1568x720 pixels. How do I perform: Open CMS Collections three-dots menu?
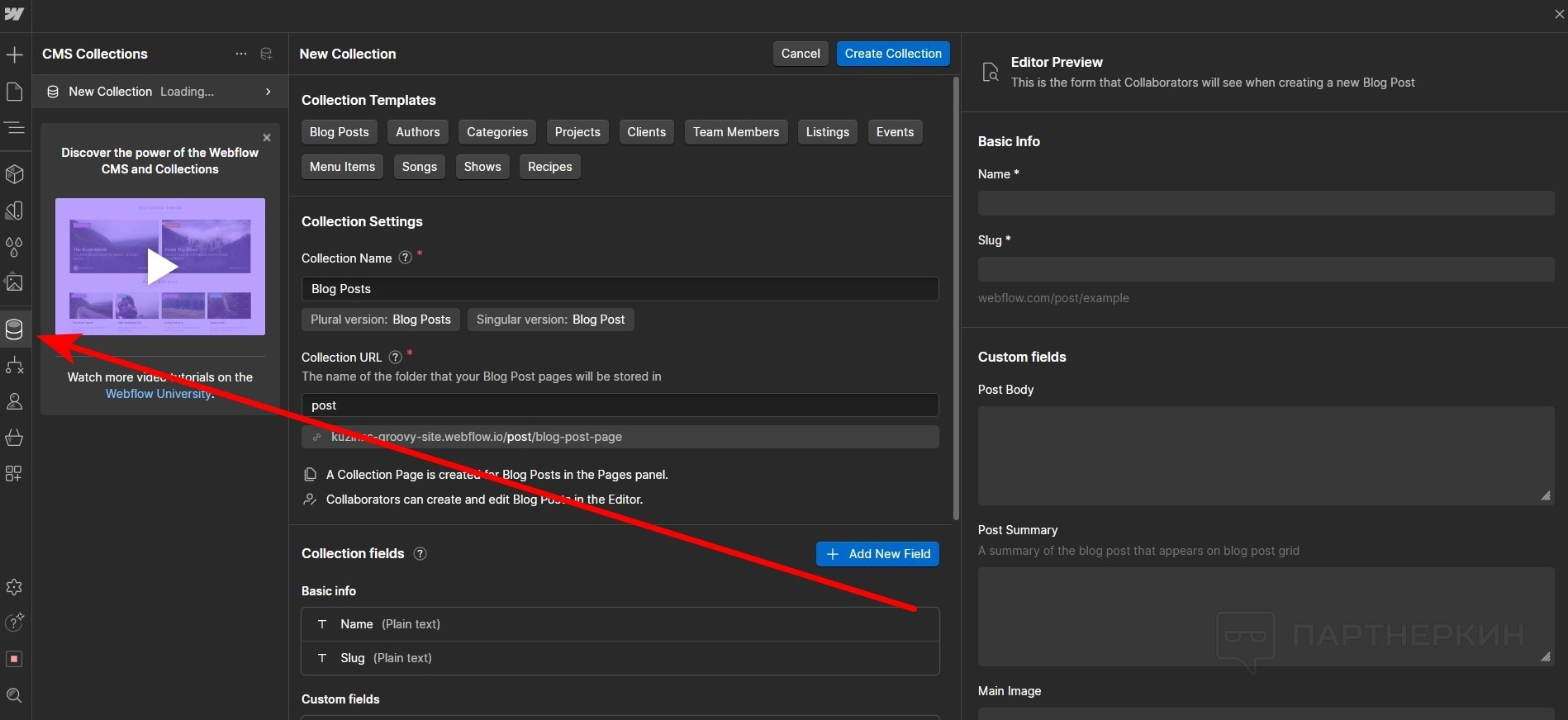[240, 54]
